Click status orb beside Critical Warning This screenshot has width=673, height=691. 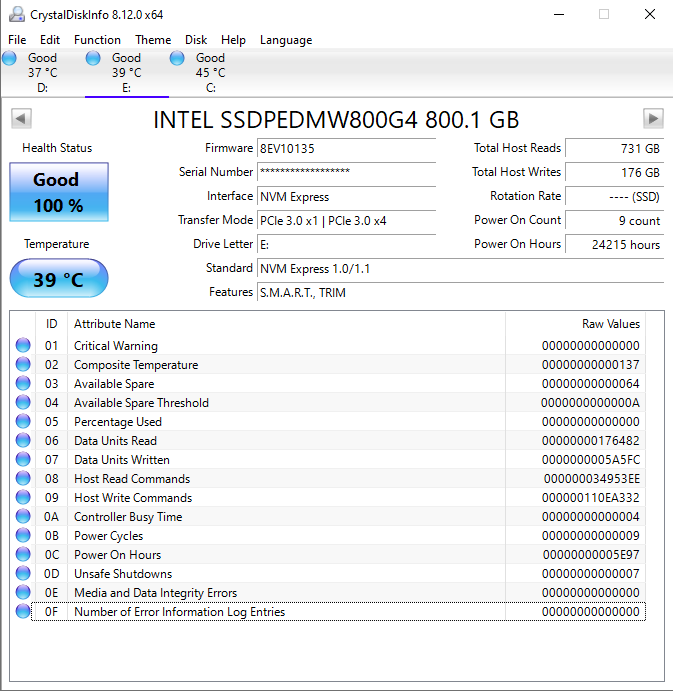[23, 346]
